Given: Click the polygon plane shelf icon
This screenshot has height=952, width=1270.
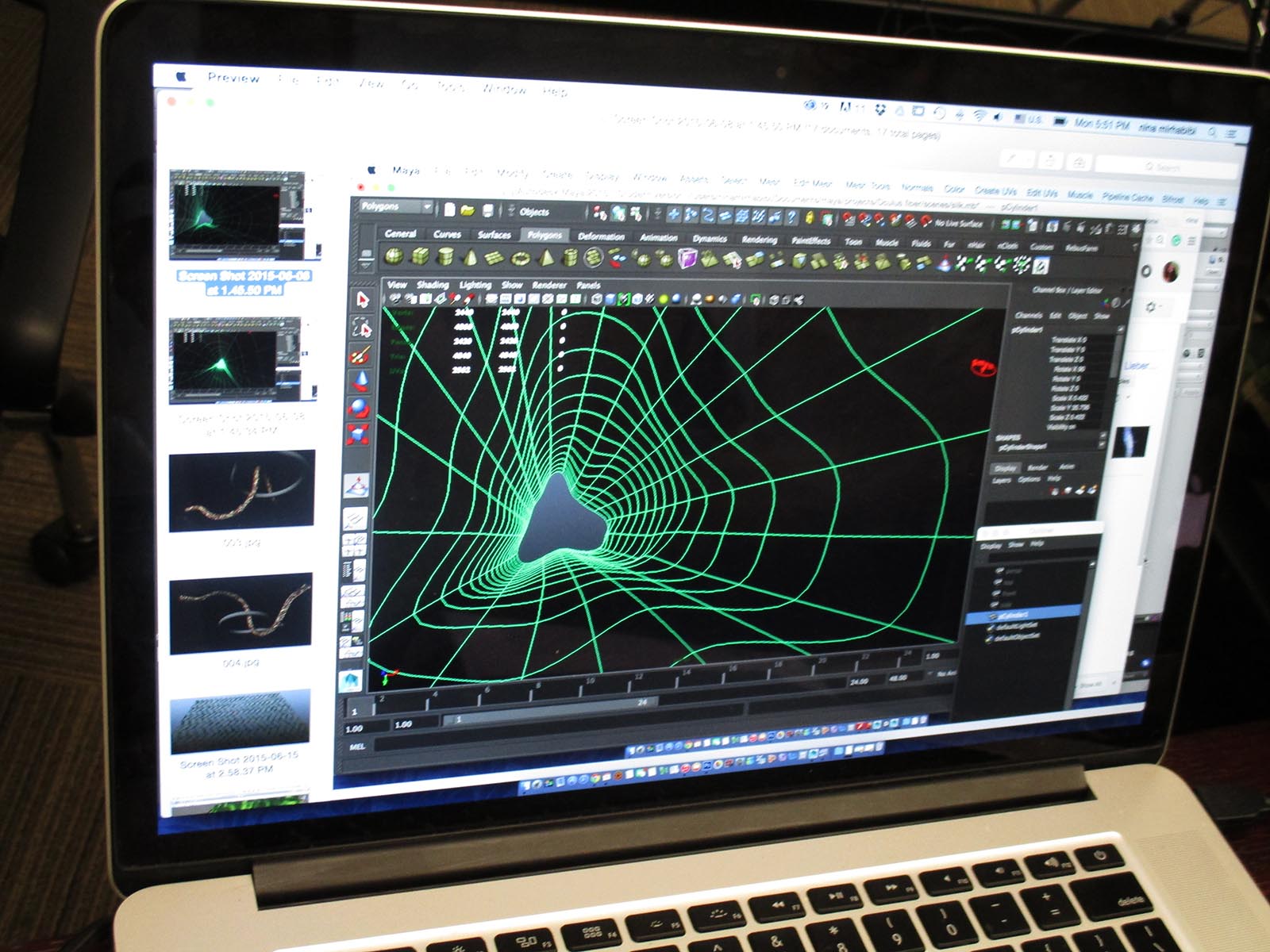Looking at the screenshot, I should 495,258.
